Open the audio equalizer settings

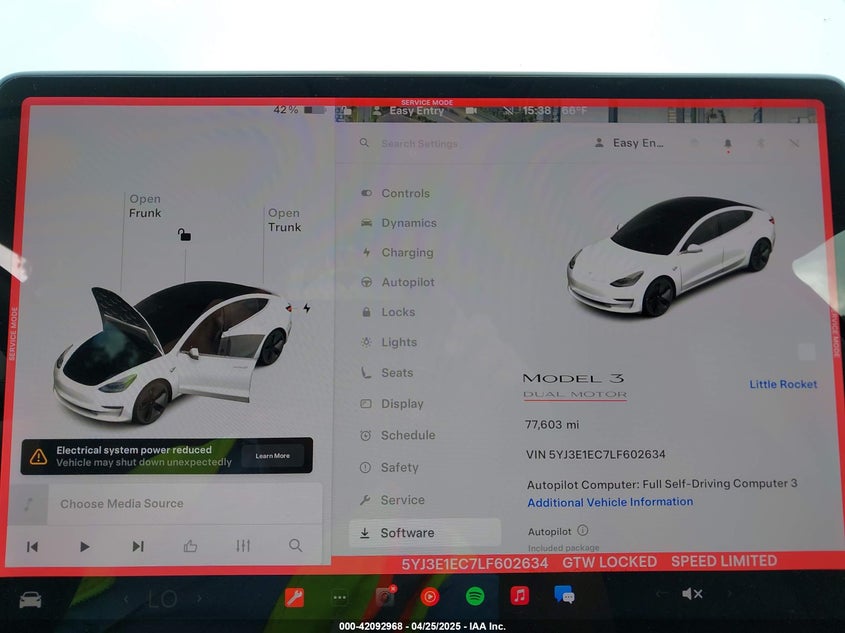point(243,546)
